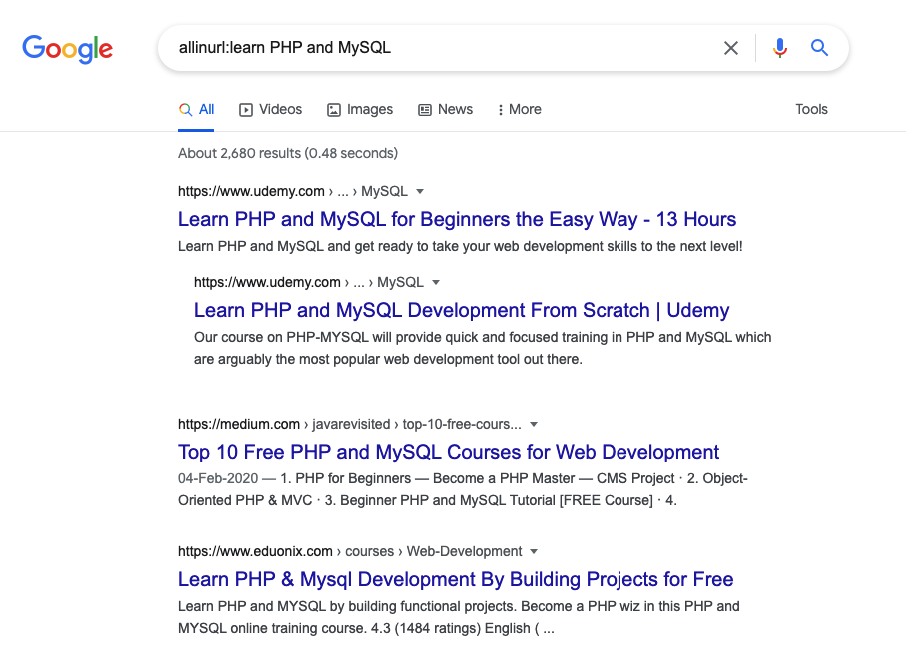The height and width of the screenshot is (646, 906).
Task: Open the More search categories menu
Action: (x=519, y=109)
